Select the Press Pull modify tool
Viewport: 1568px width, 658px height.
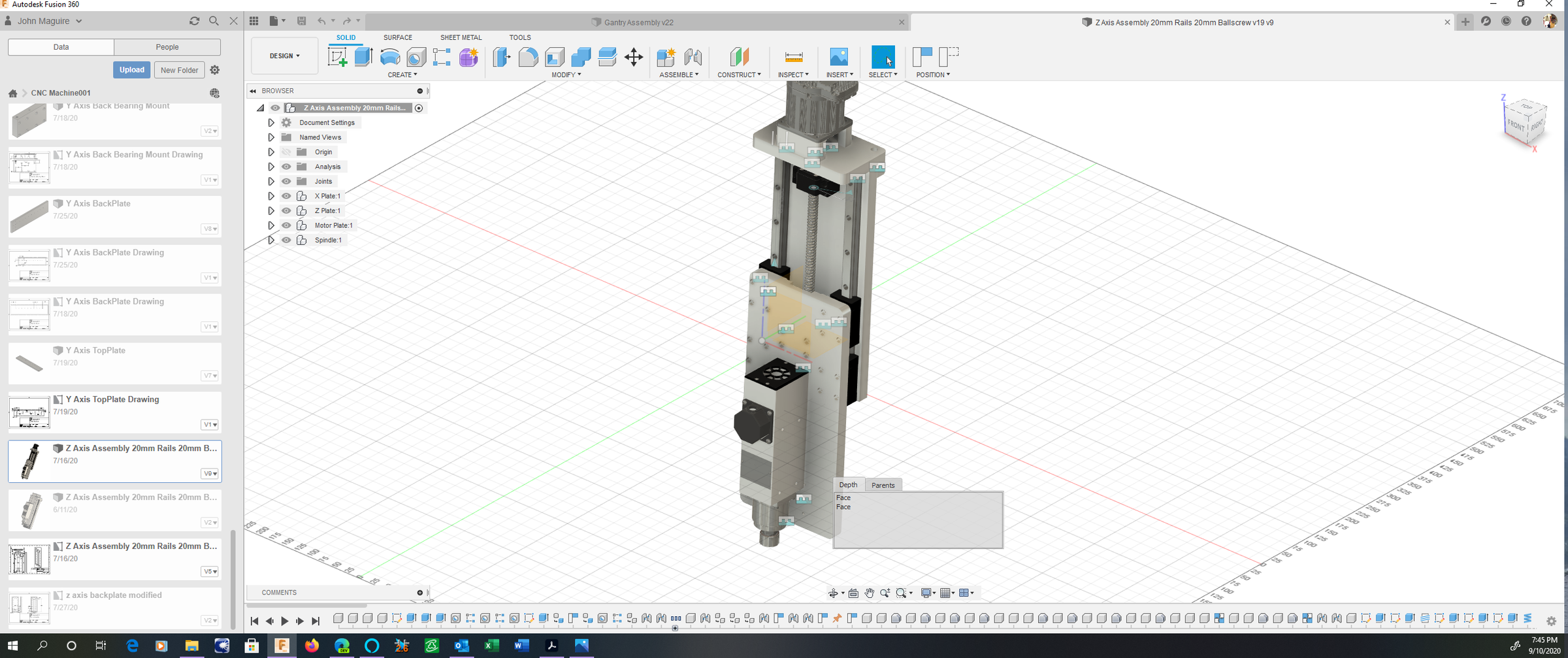(x=501, y=58)
